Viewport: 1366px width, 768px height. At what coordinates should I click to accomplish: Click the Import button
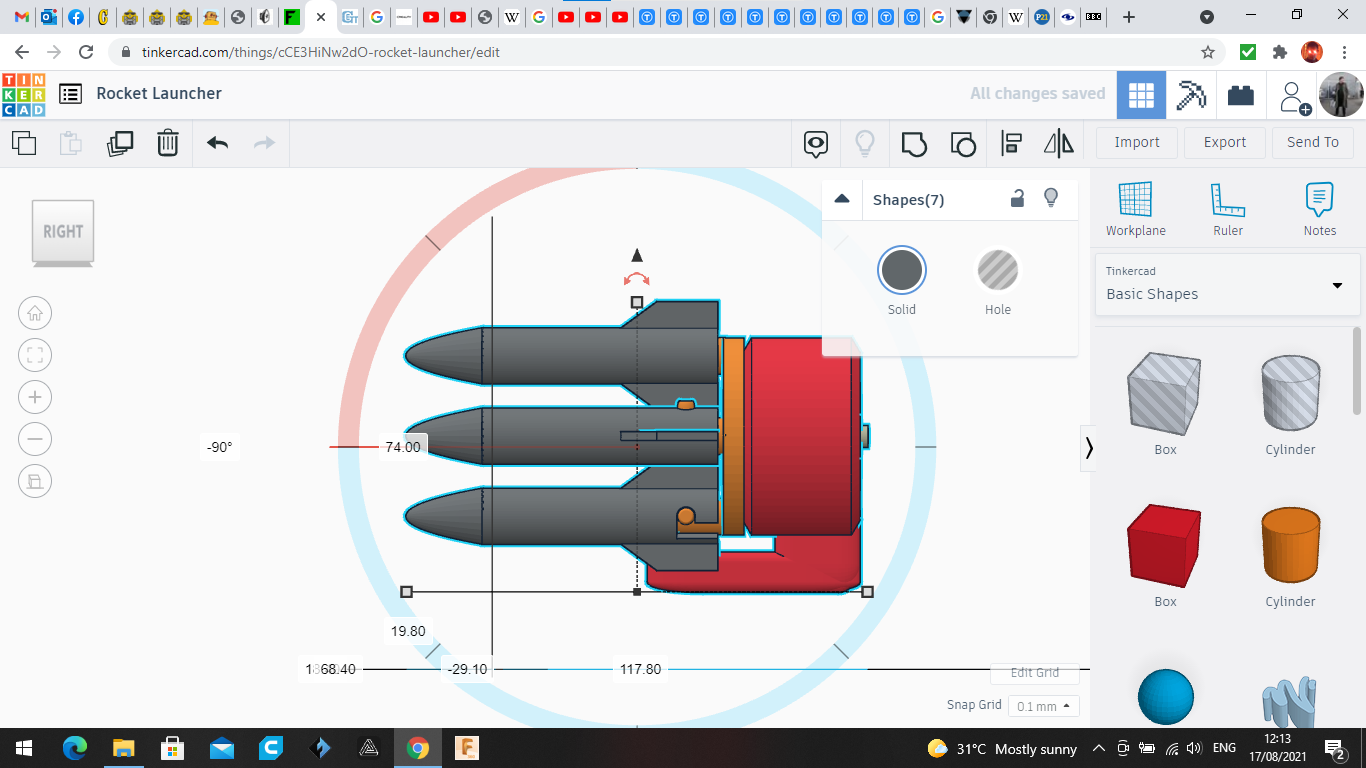pyautogui.click(x=1137, y=142)
